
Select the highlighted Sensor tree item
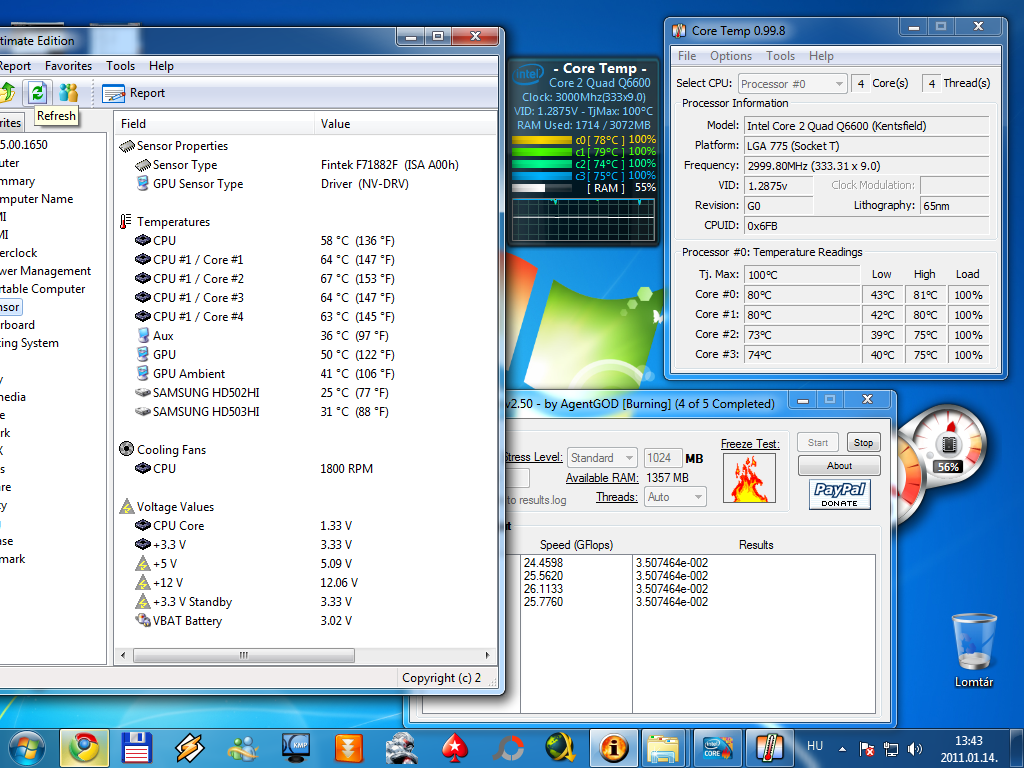pyautogui.click(x=10, y=307)
